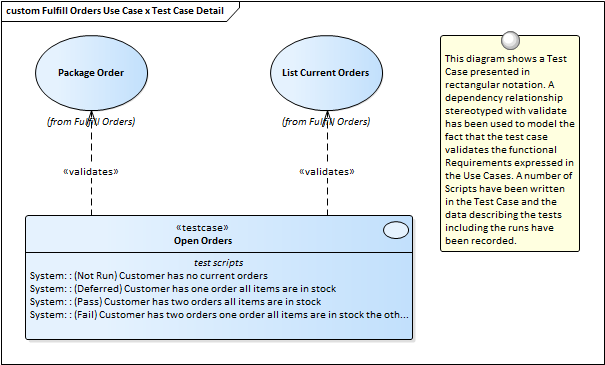Click the dashed connector below right validates label
605x365 pixels.
point(327,196)
